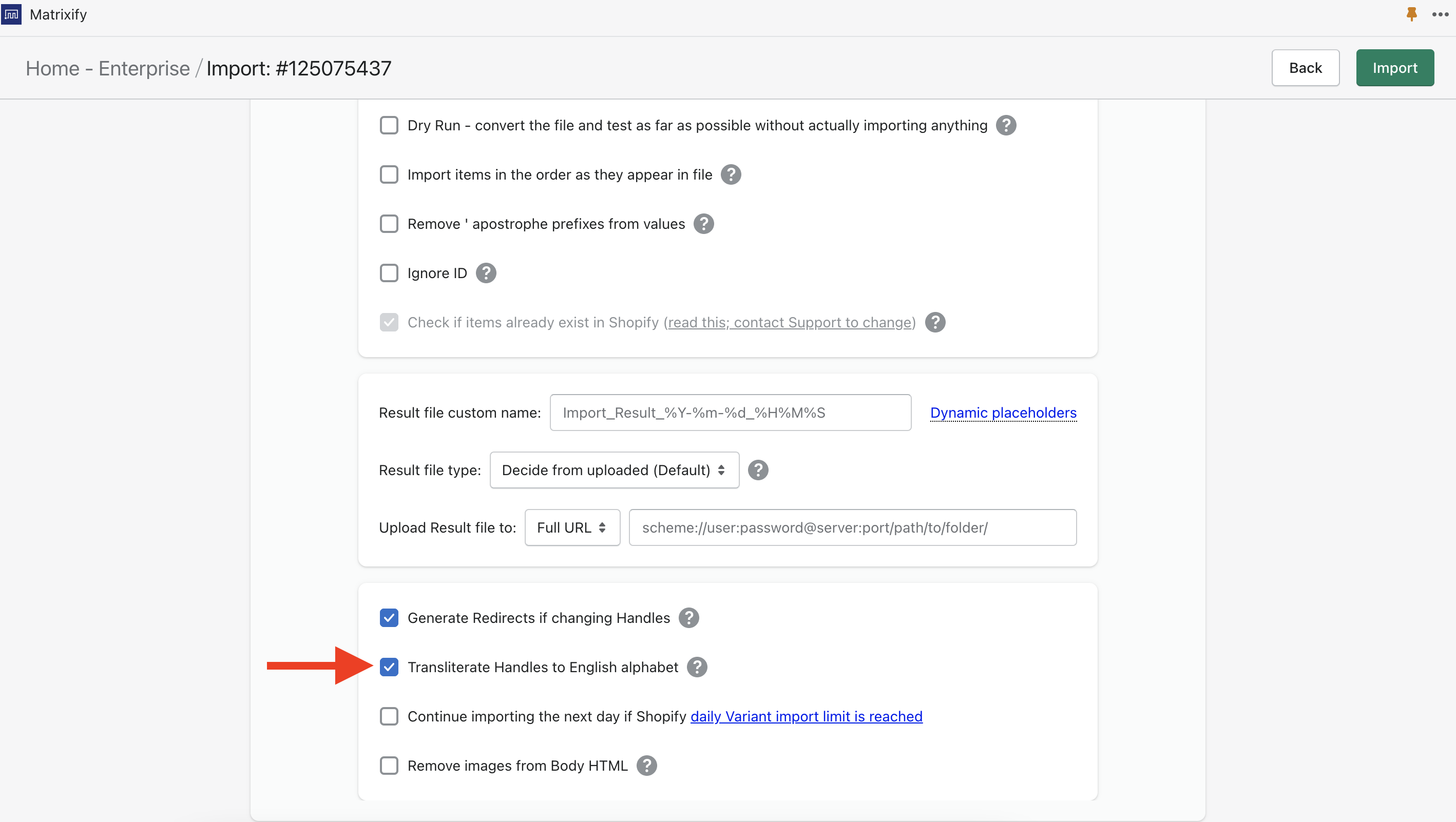This screenshot has width=1456, height=822.
Task: Click the Matrixify app logo icon
Action: point(11,14)
